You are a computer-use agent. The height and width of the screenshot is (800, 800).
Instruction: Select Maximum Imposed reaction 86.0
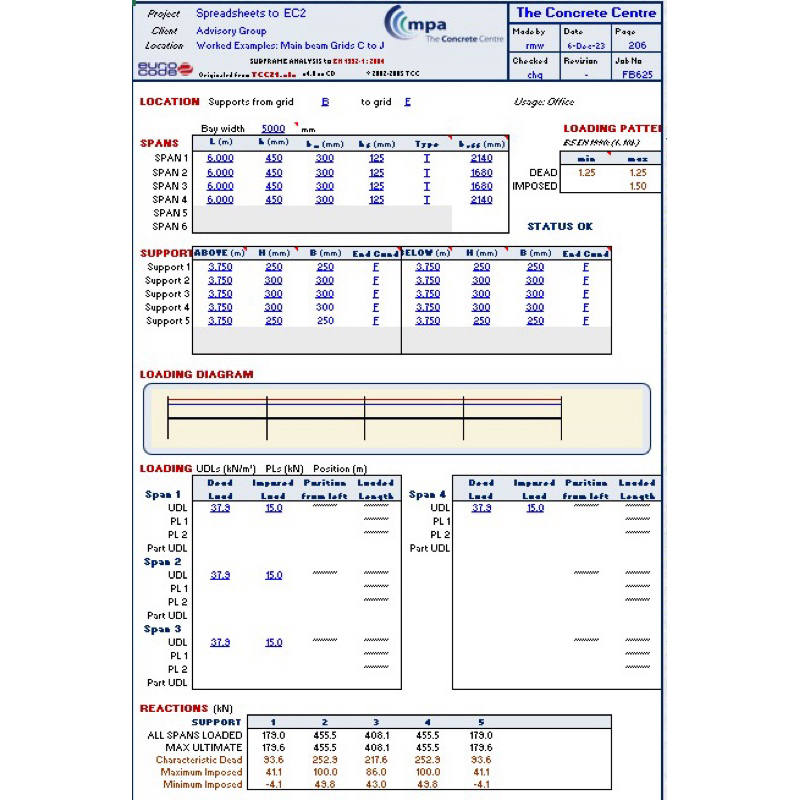[x=376, y=772]
